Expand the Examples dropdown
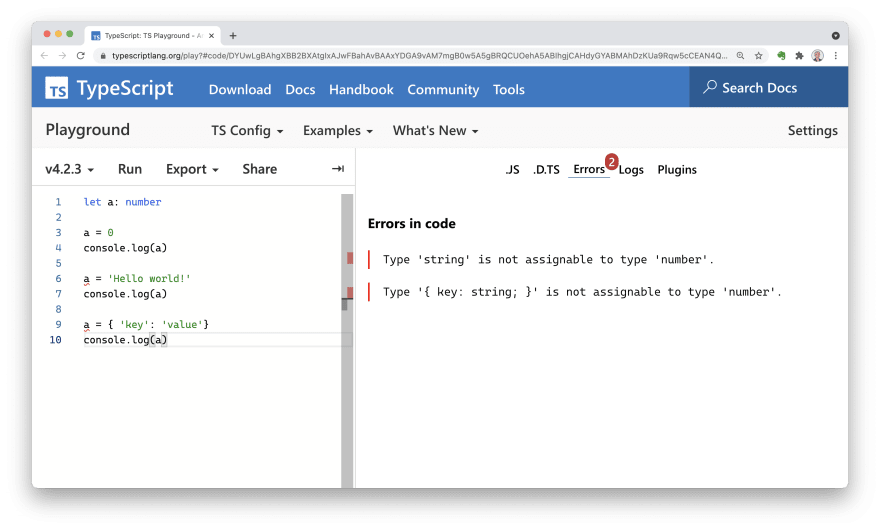The height and width of the screenshot is (530, 880). pos(338,130)
